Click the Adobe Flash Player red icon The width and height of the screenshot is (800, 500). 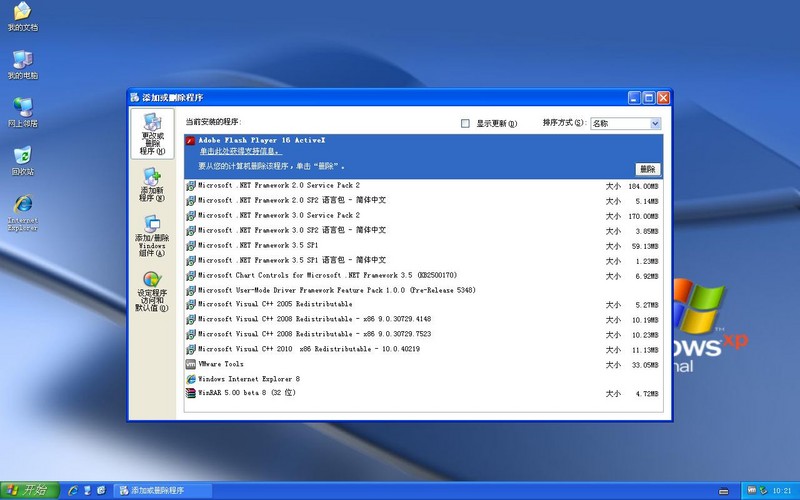click(x=190, y=141)
